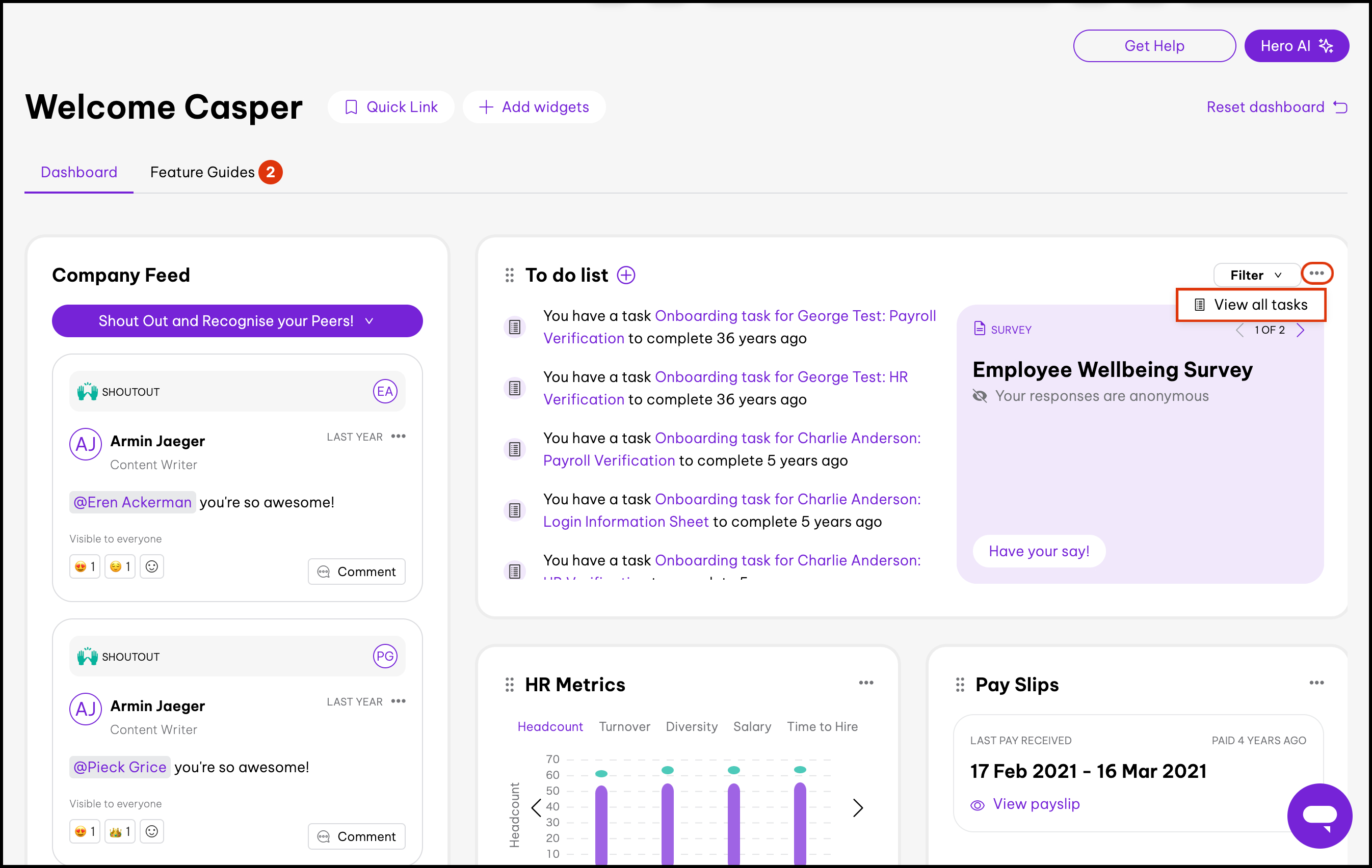Toggle the heart-eyes reaction on first shoutout

tap(84, 566)
